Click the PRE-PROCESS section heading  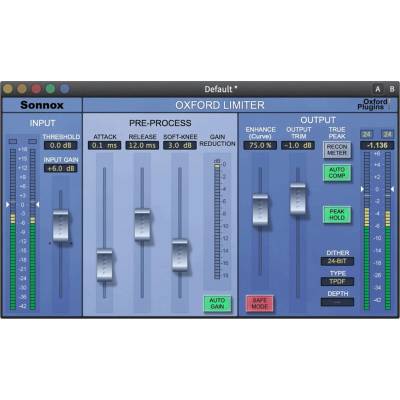(x=160, y=123)
